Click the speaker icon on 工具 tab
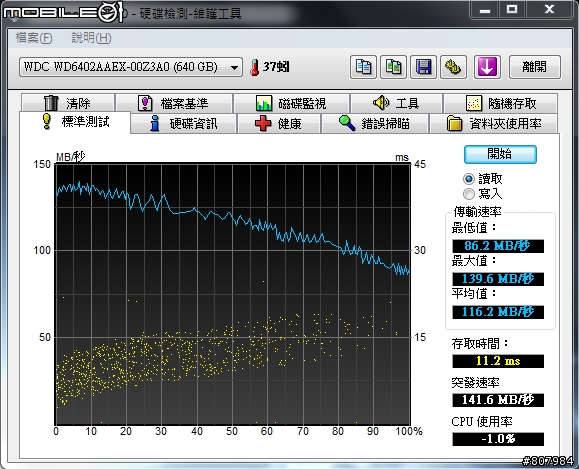This screenshot has width=579, height=469. [381, 103]
